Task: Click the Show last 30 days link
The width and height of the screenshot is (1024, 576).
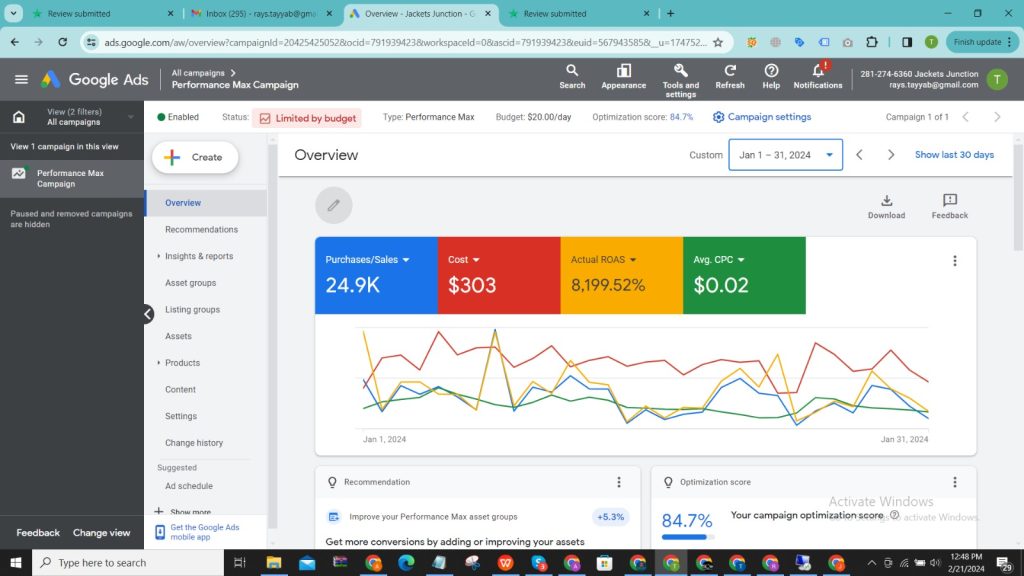Action: (953, 155)
